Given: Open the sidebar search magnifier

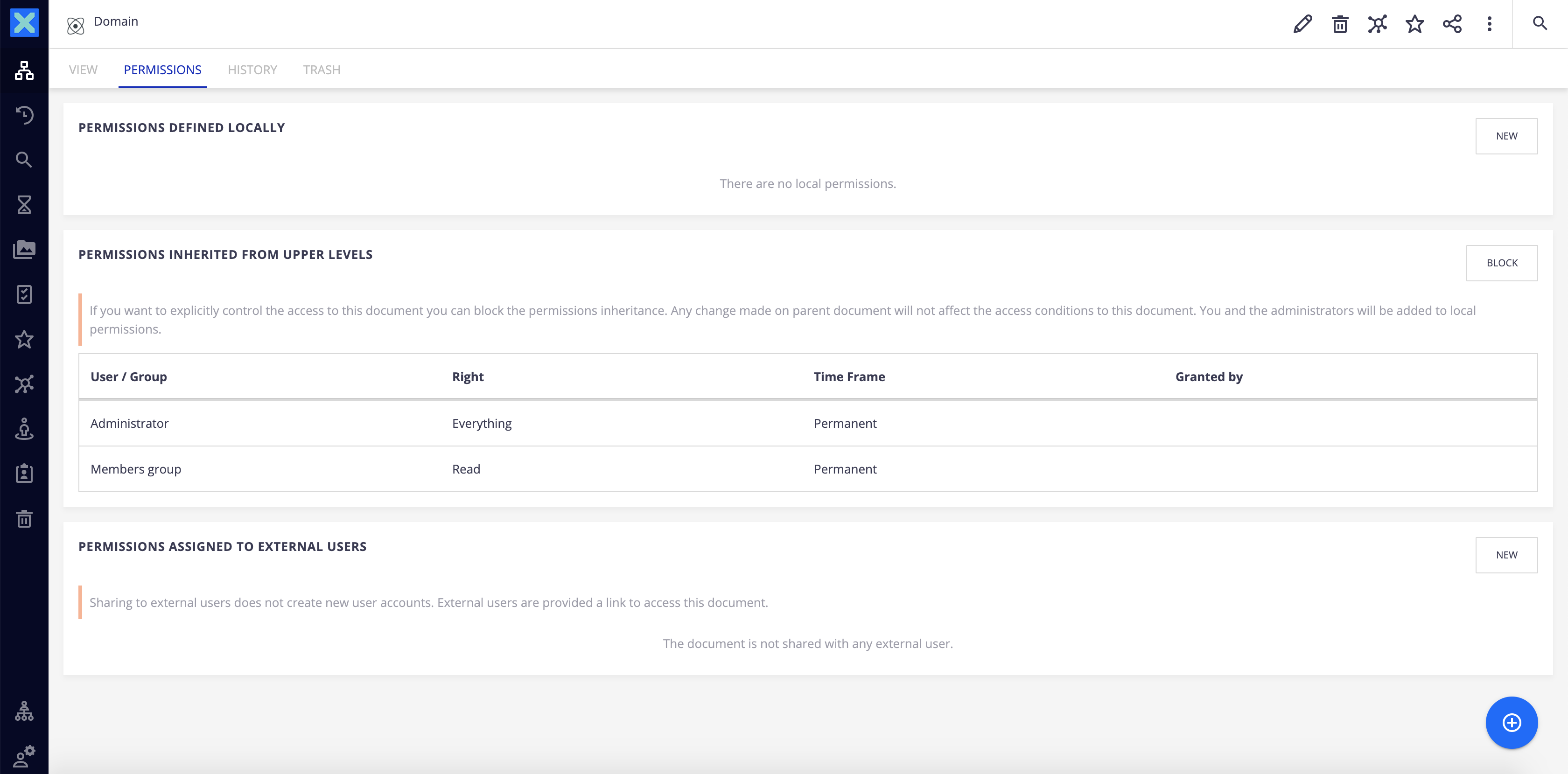Looking at the screenshot, I should point(24,160).
